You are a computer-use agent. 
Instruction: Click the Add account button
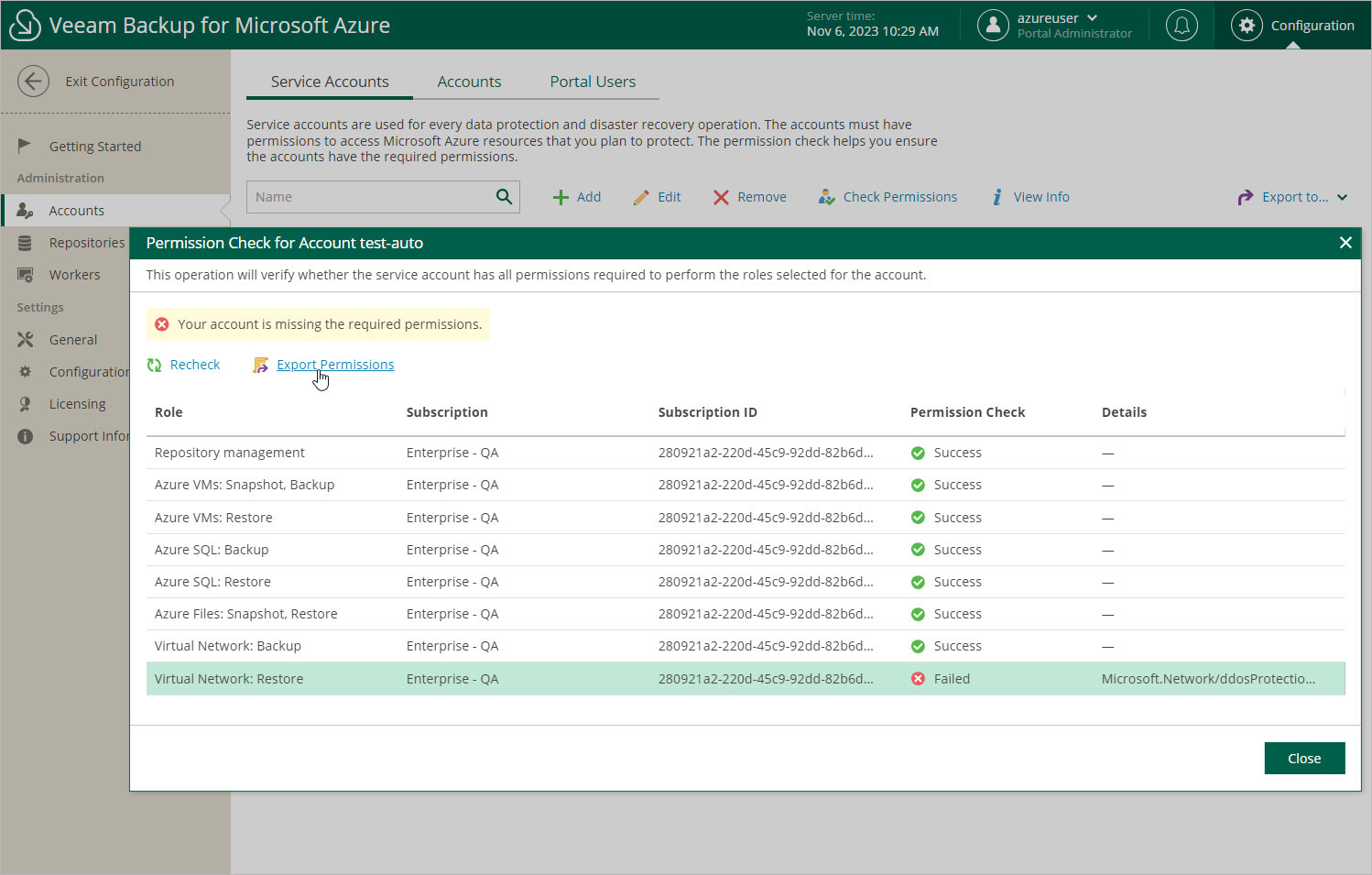click(577, 197)
